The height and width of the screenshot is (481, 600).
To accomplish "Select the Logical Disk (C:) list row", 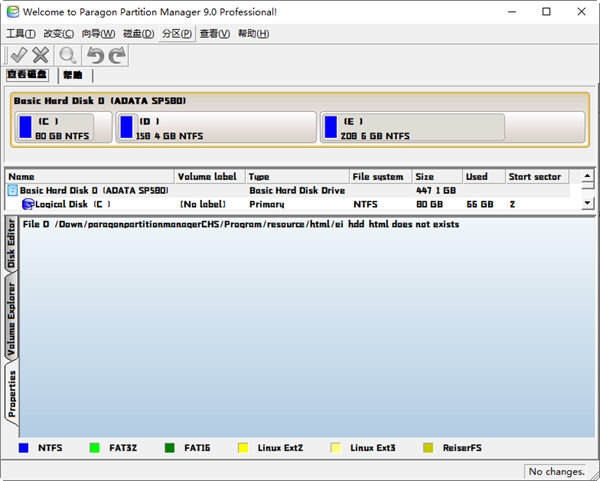I will click(x=288, y=204).
